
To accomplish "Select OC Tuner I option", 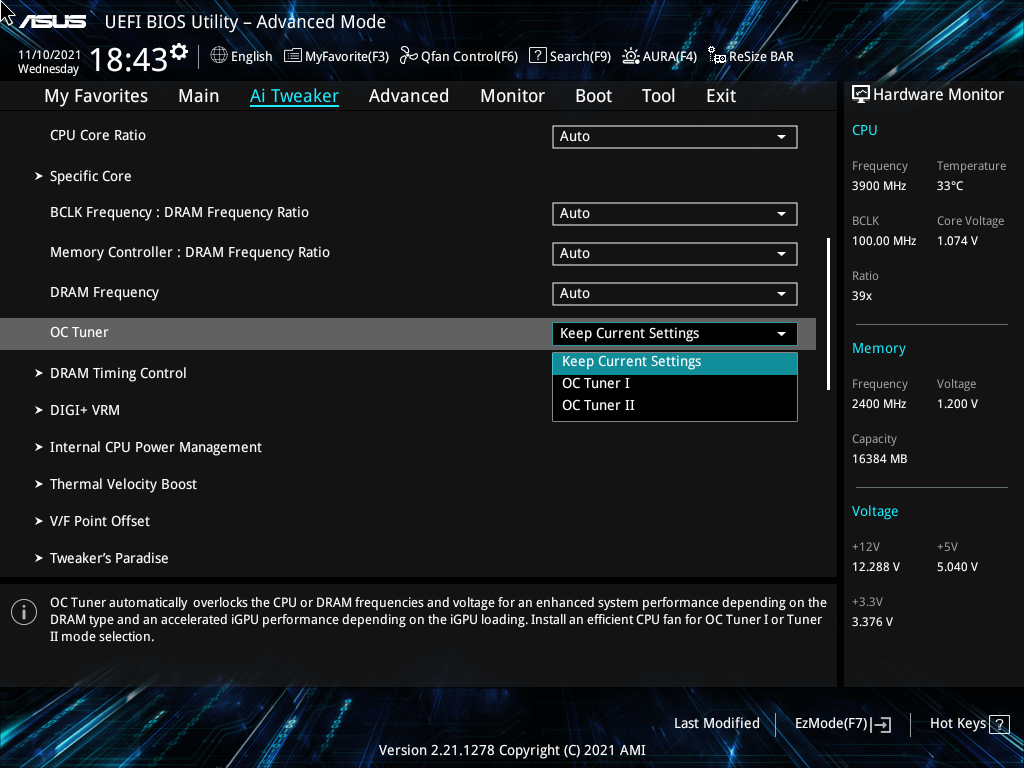I will (675, 383).
